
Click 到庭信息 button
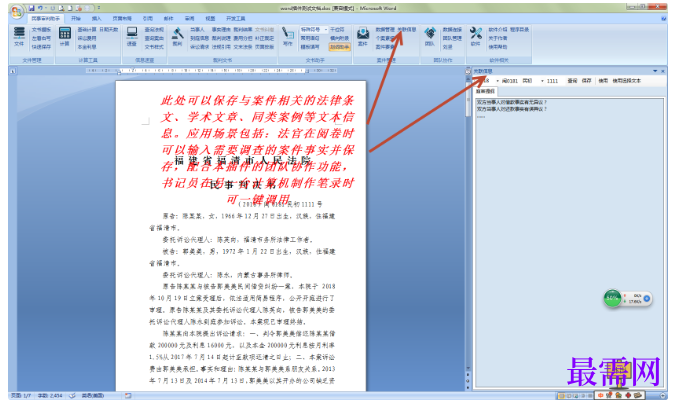click(199, 38)
